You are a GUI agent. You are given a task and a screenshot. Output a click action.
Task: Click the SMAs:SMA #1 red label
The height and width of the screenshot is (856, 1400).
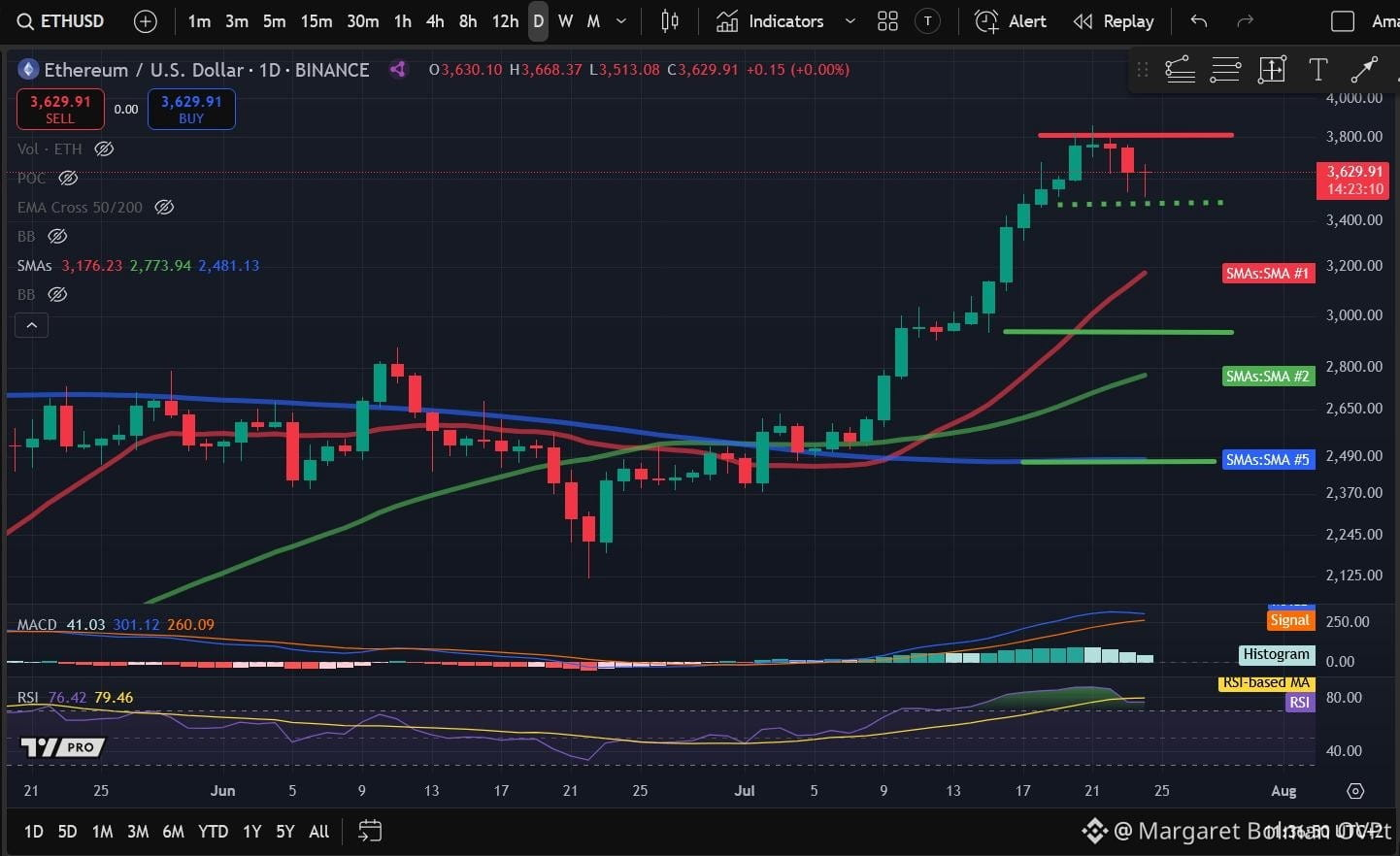pyautogui.click(x=1268, y=273)
